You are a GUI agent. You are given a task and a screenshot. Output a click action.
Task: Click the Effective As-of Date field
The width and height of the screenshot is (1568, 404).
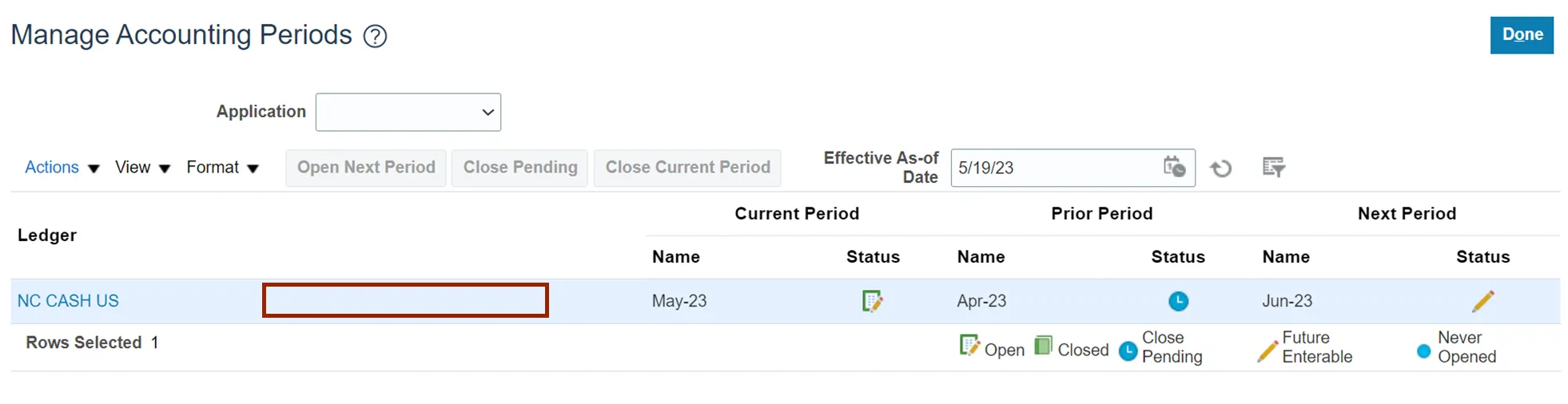(1053, 168)
